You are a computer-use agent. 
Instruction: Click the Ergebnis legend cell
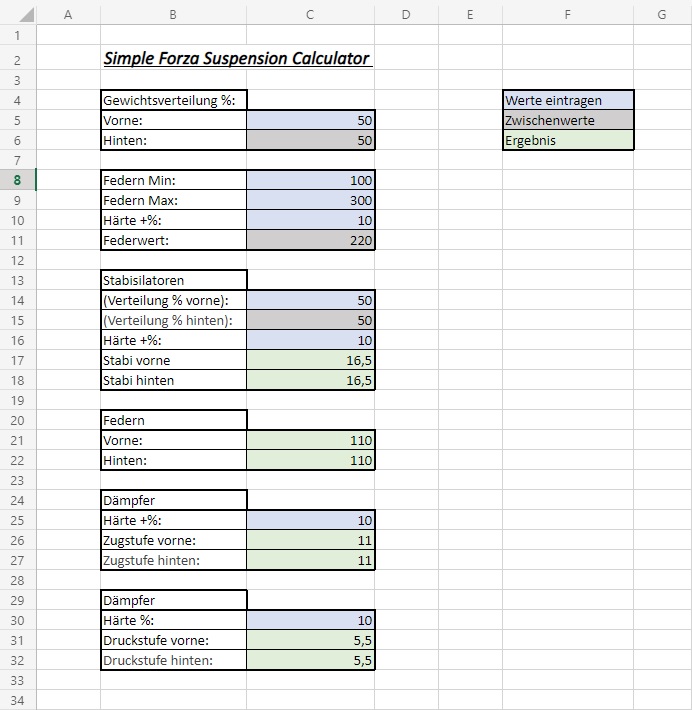coord(568,140)
